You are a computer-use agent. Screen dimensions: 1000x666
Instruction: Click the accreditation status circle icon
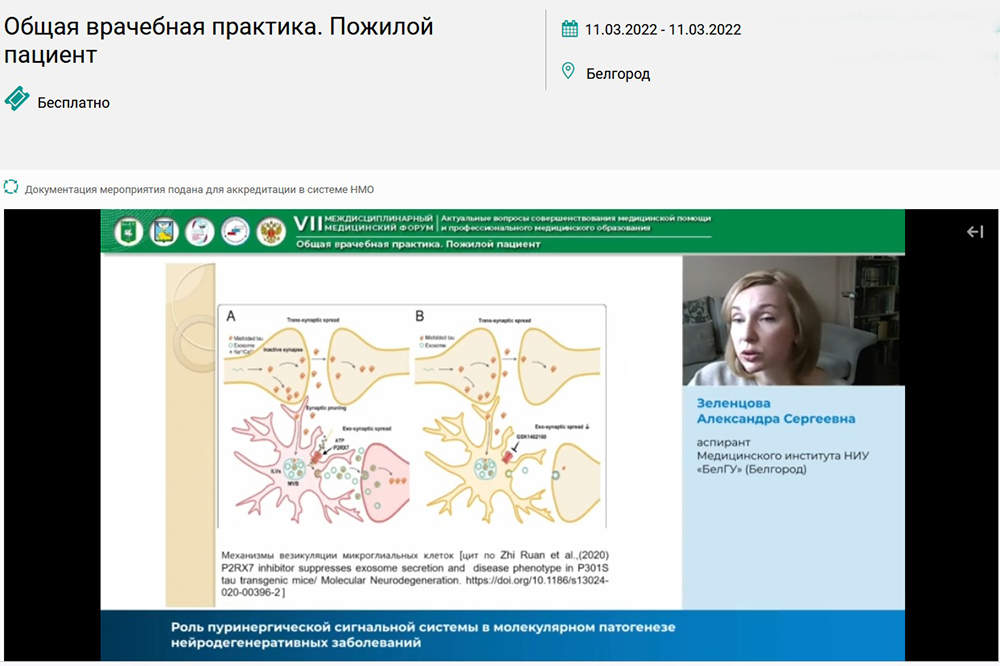[11, 186]
